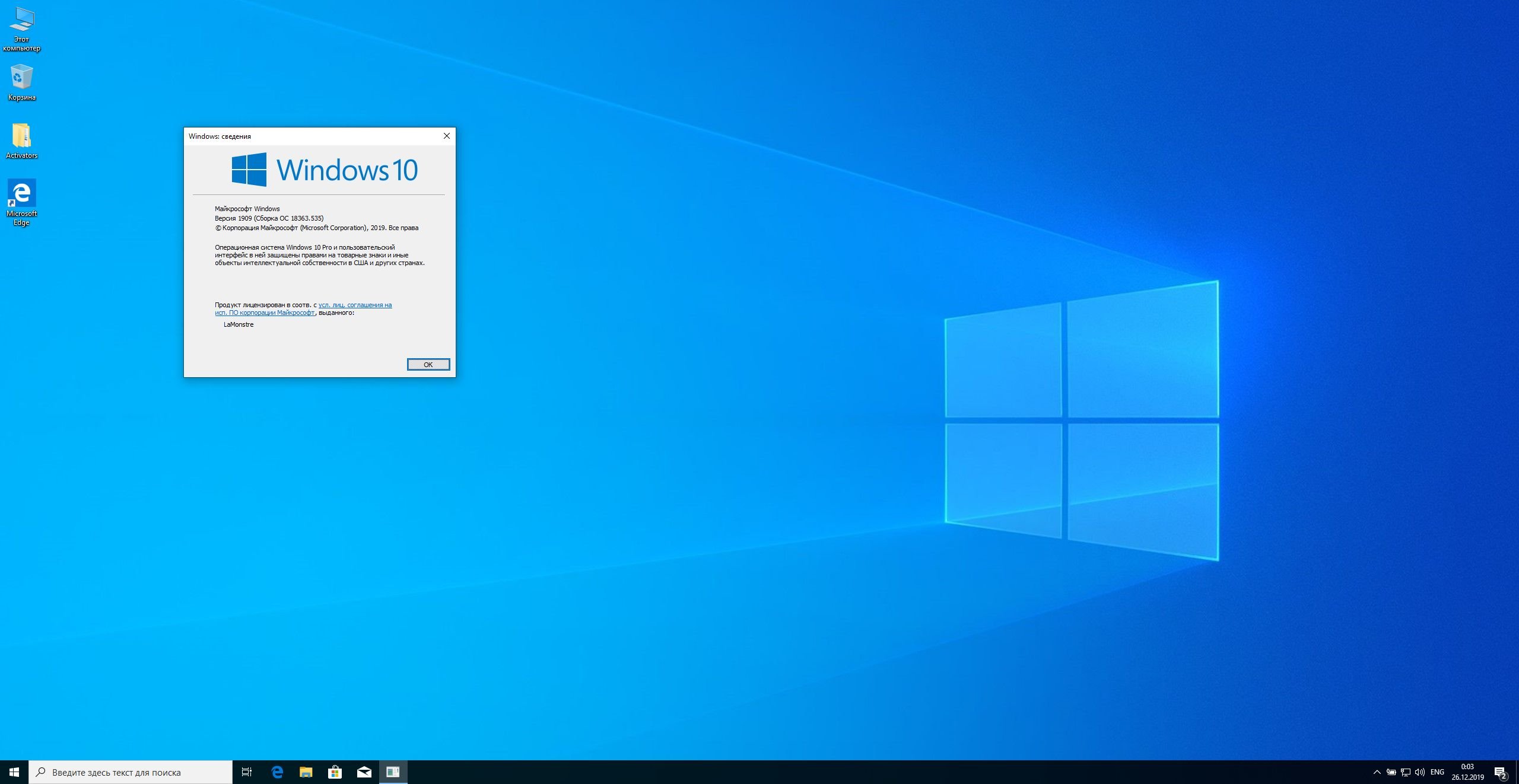
Task: Click the Windows 10 logo in dialog
Action: click(x=325, y=170)
